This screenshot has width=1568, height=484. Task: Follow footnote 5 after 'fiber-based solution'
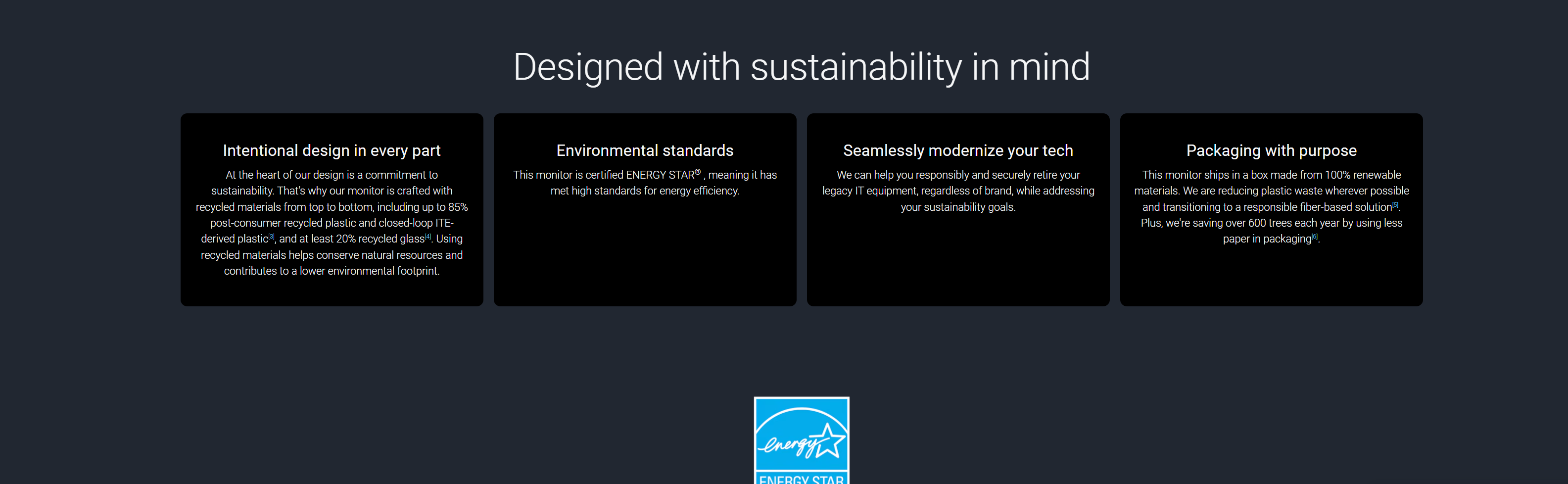(x=1395, y=204)
